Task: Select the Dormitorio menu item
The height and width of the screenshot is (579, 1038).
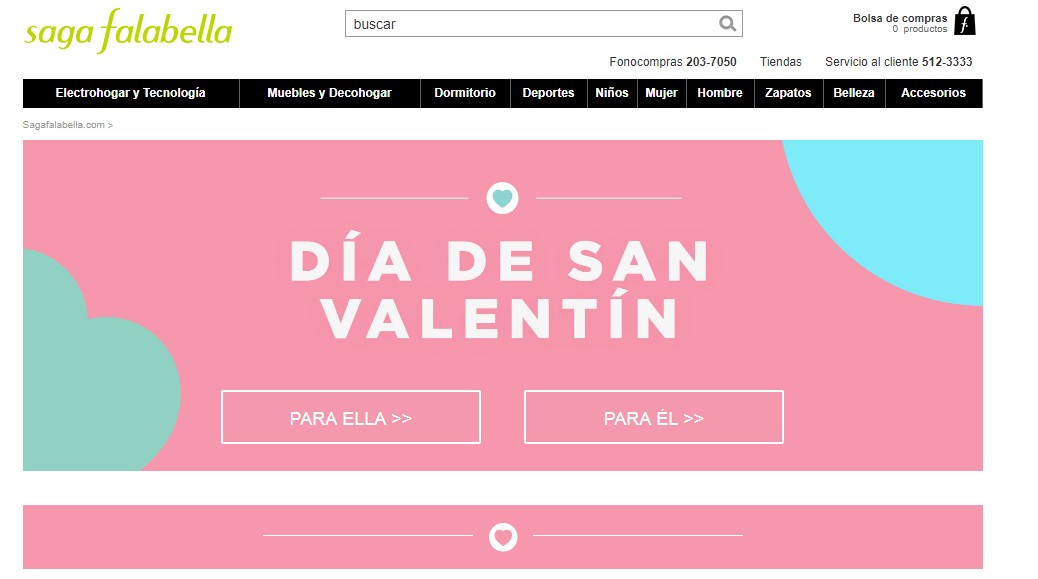Action: (x=465, y=93)
